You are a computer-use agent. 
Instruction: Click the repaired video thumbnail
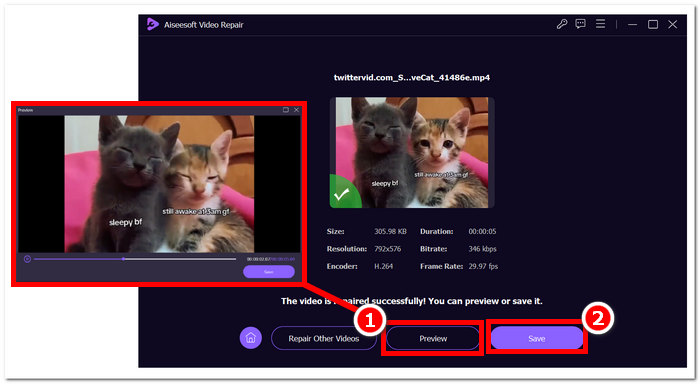[x=412, y=153]
